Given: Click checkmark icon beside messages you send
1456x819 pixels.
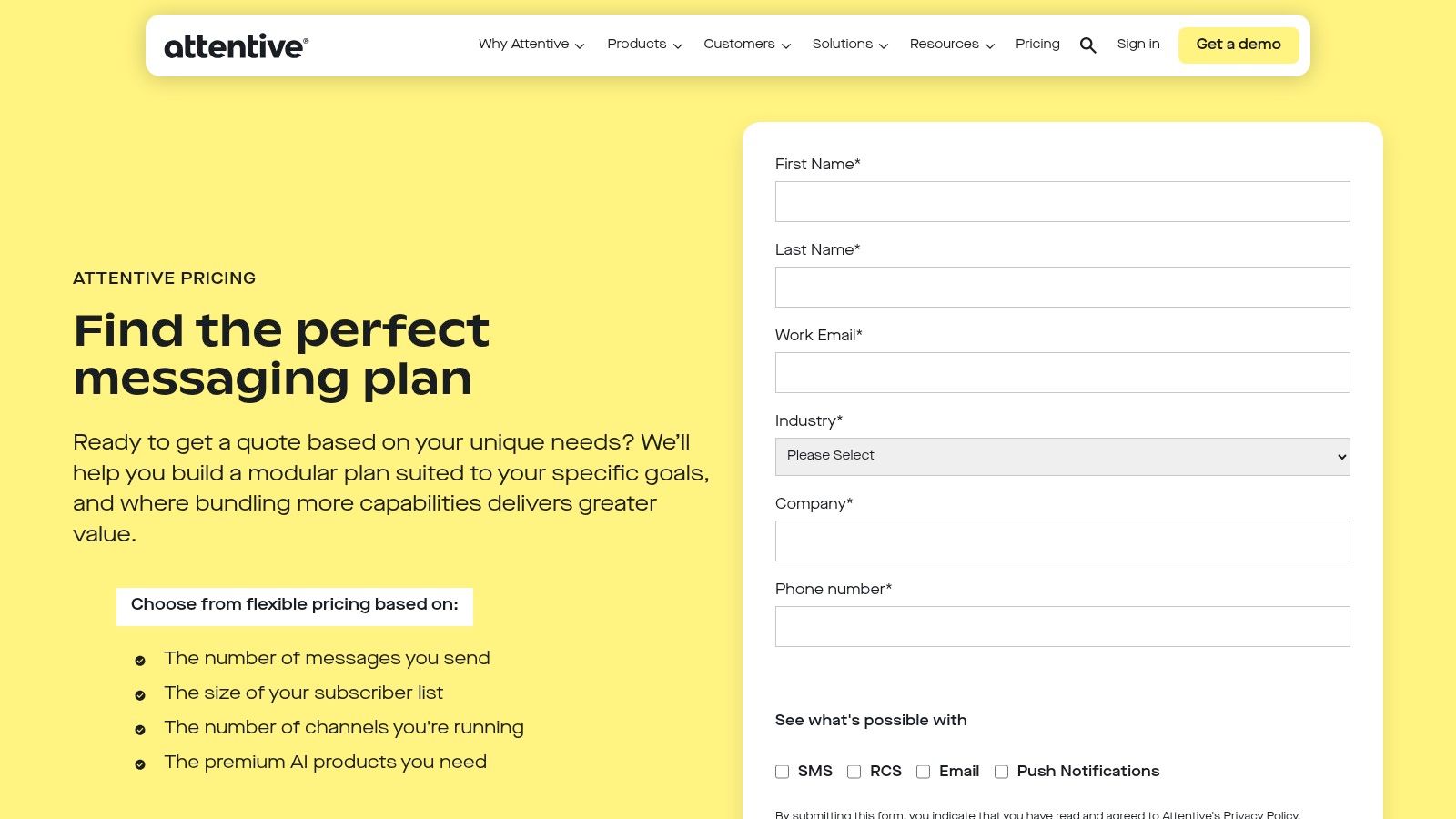Looking at the screenshot, I should (x=140, y=660).
